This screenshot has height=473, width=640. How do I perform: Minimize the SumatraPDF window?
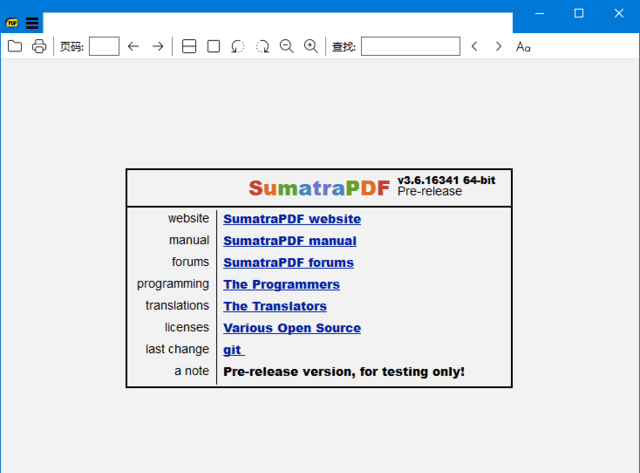540,13
